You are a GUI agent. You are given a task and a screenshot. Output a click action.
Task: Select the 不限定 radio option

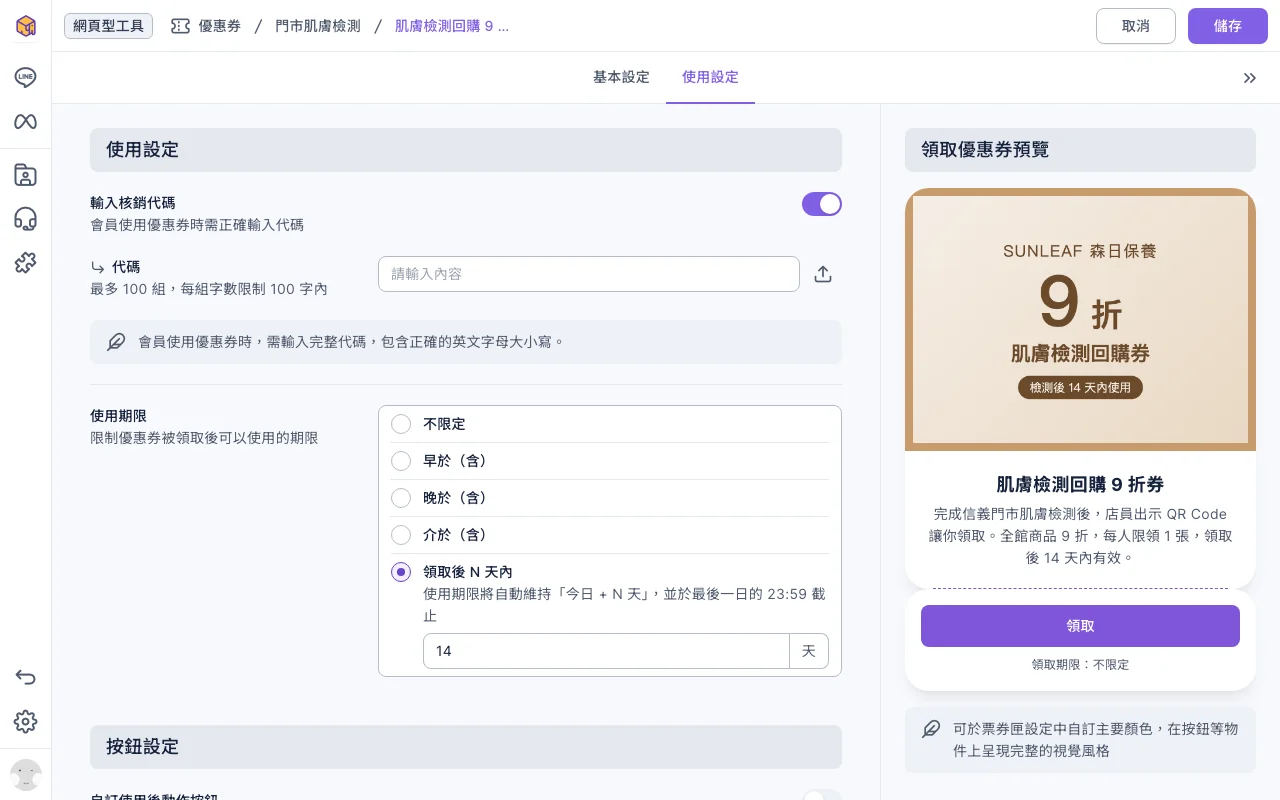click(401, 424)
